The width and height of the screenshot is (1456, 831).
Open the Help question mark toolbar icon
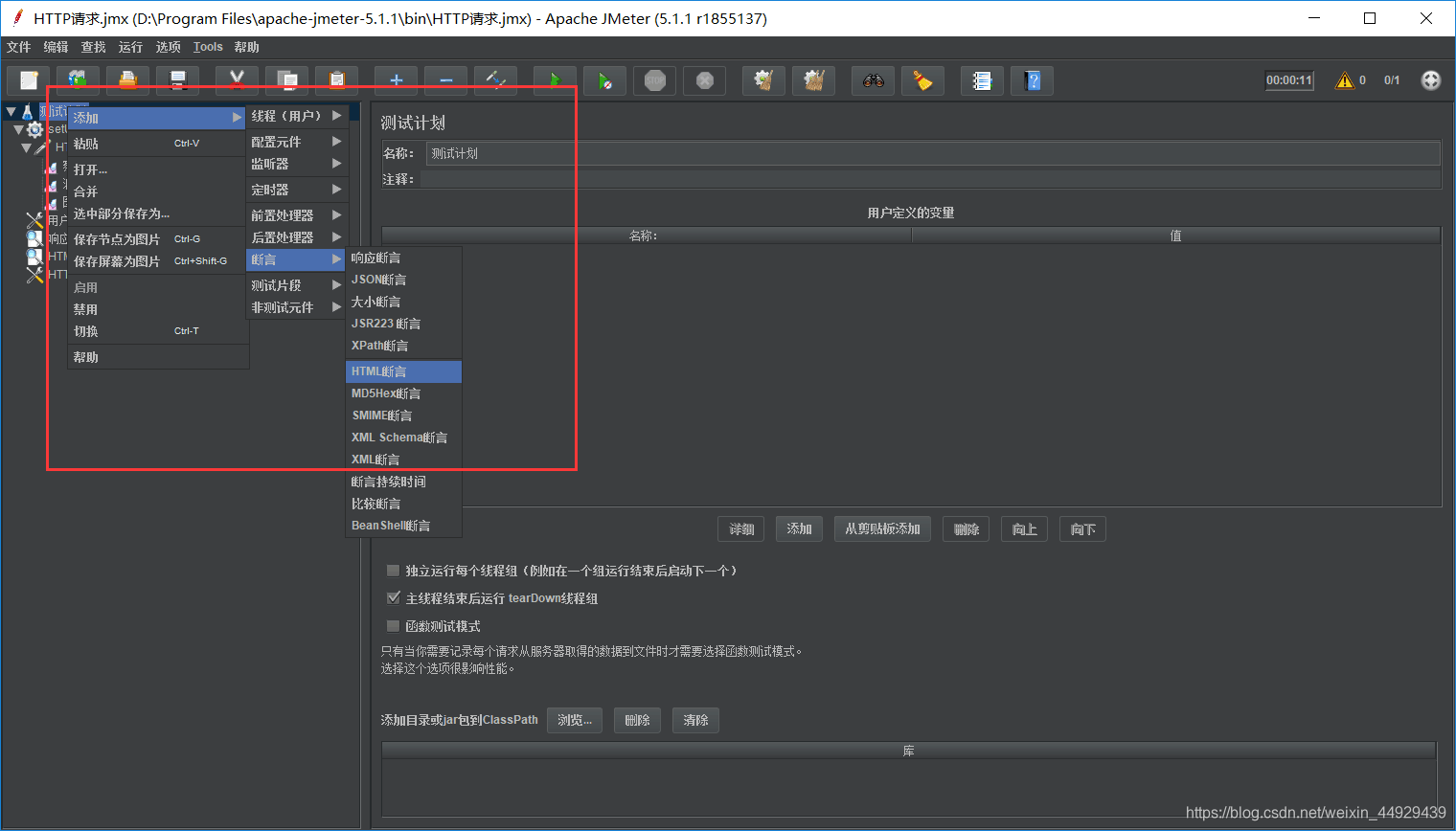click(1033, 81)
